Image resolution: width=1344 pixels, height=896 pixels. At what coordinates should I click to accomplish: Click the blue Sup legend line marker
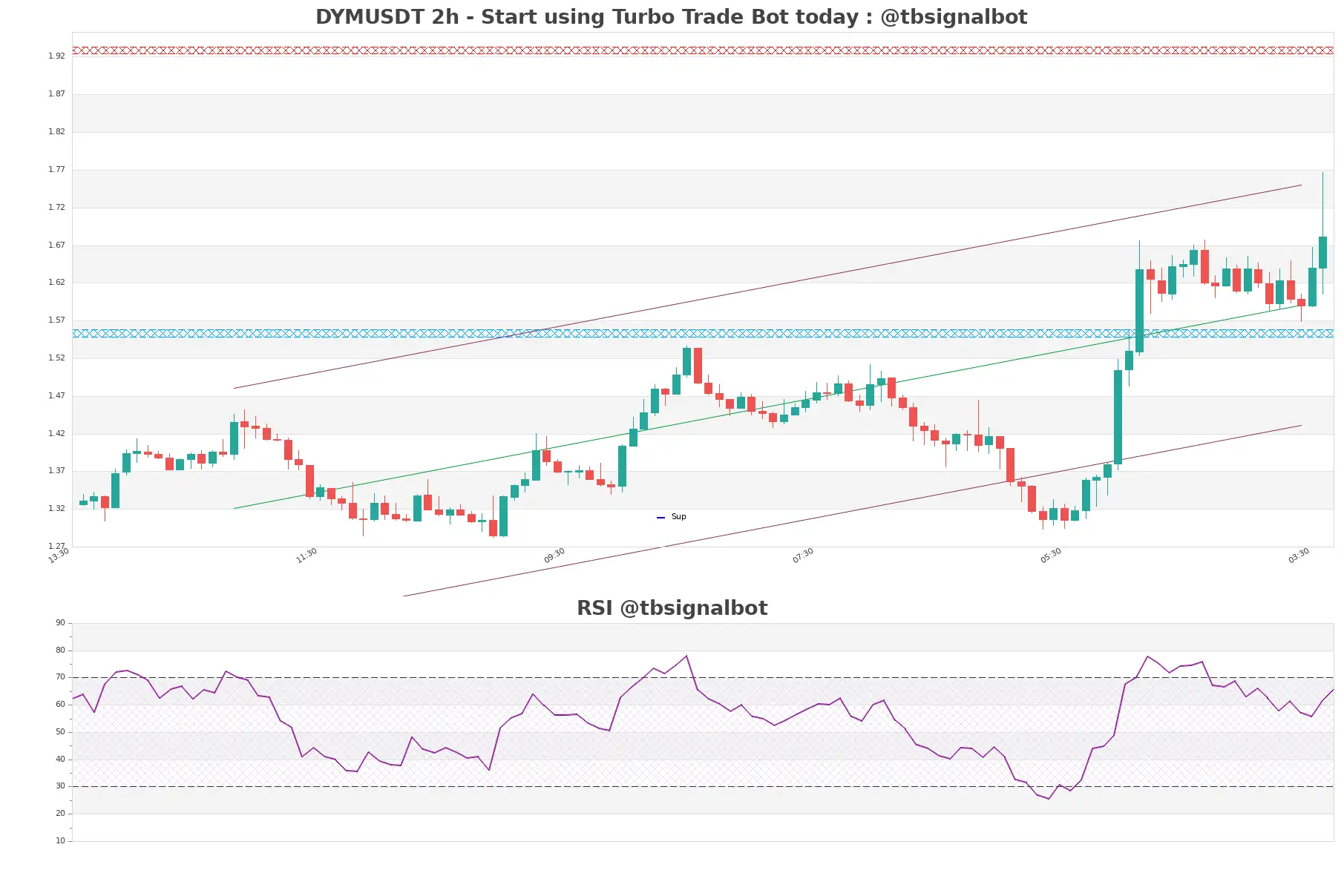point(660,518)
